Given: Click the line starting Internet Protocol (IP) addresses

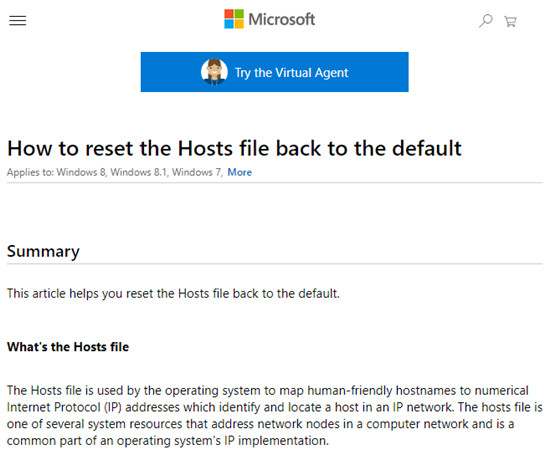Looking at the screenshot, I should 275,407.
